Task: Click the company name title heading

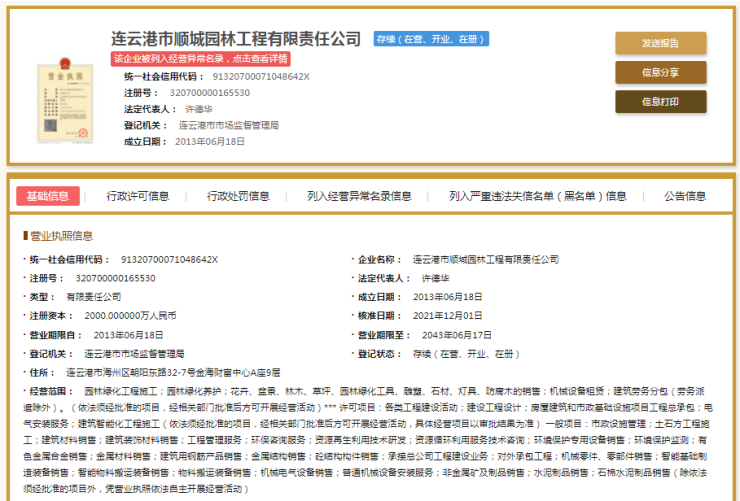Action: click(236, 38)
